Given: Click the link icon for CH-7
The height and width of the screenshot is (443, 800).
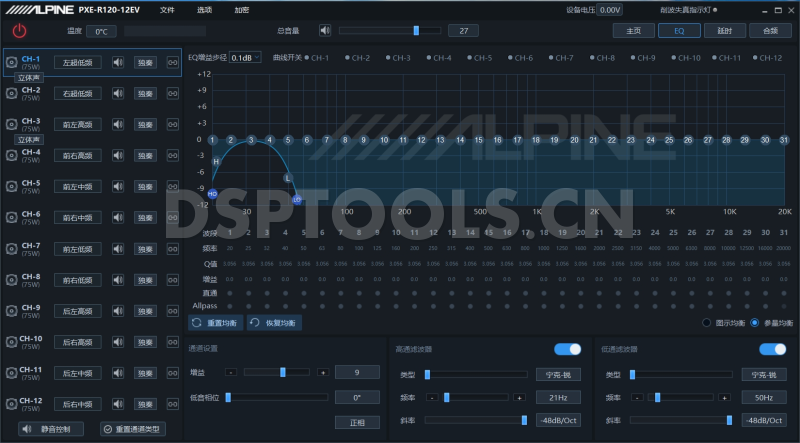Looking at the screenshot, I should tap(172, 249).
